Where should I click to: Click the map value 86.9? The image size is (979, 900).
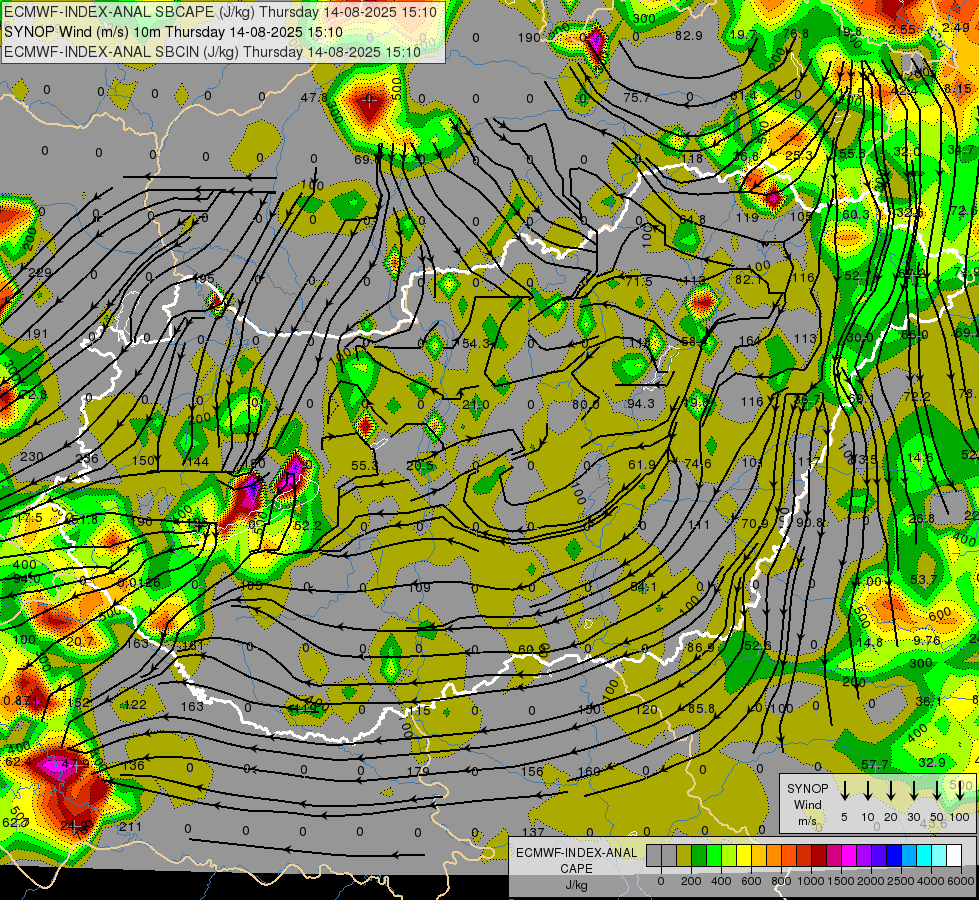(701, 648)
